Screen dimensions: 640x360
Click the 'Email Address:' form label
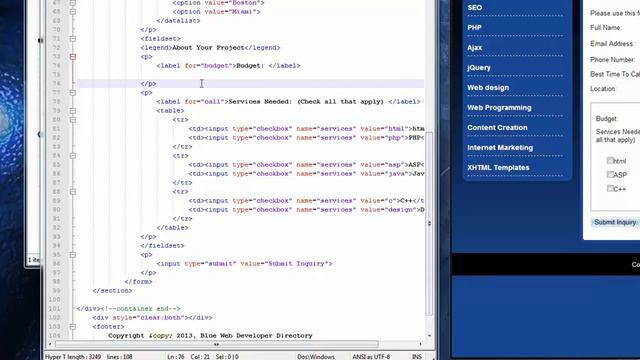coord(612,44)
